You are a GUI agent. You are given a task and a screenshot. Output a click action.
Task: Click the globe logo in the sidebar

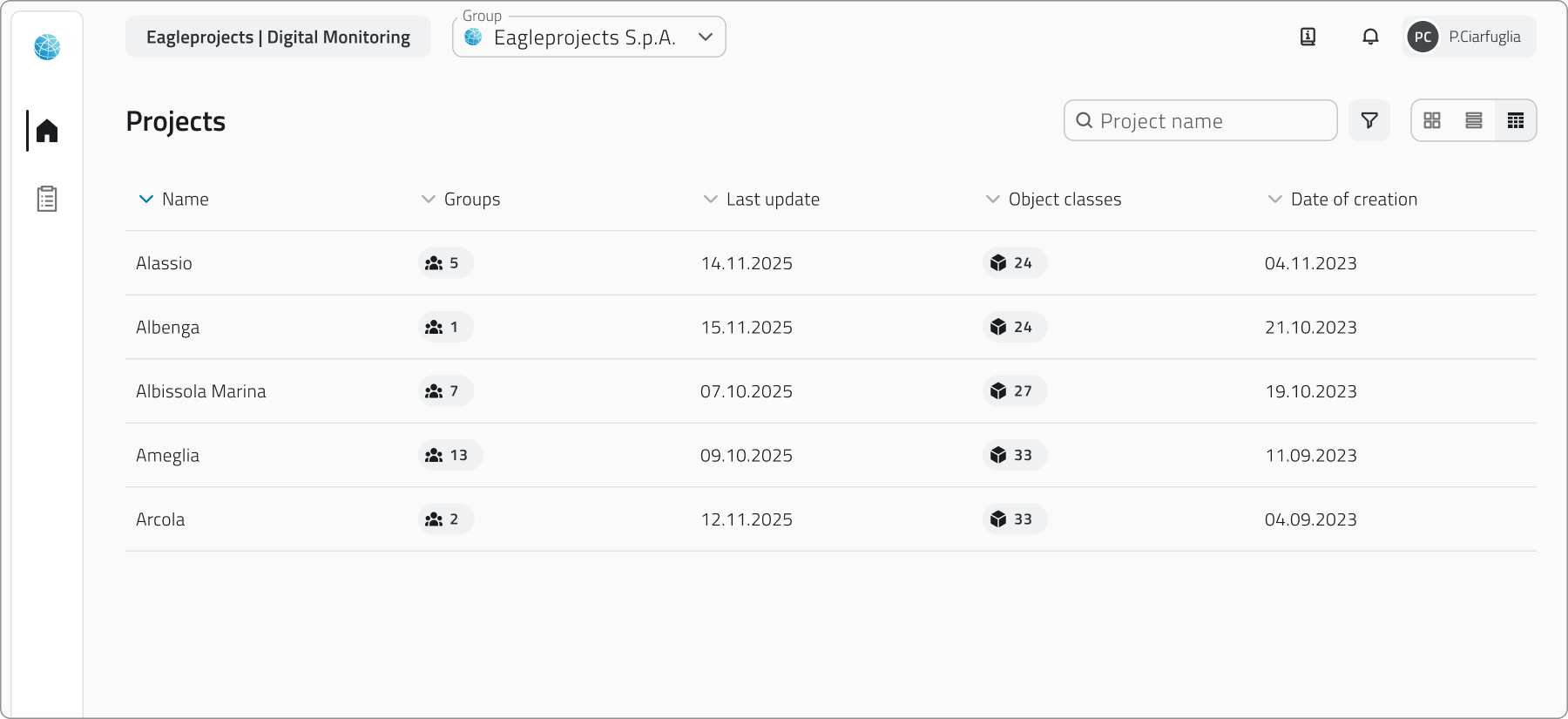click(x=47, y=47)
